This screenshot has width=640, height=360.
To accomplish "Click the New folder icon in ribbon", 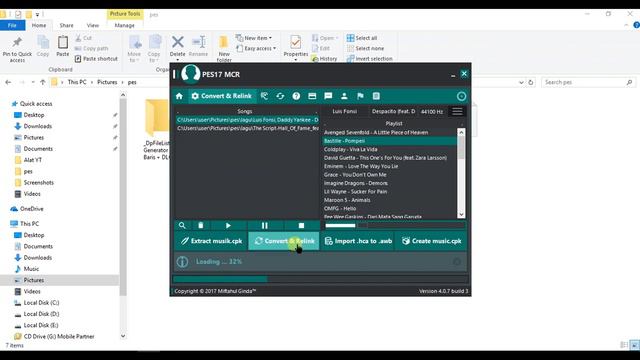I will pos(224,42).
